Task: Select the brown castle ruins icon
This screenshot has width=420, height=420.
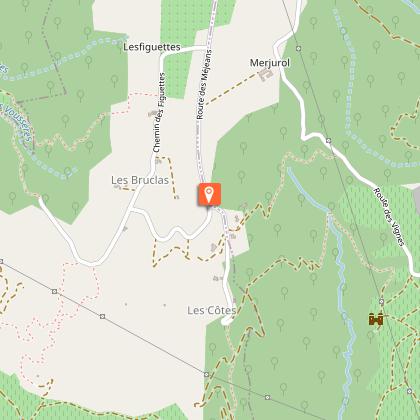Action: tap(376, 319)
